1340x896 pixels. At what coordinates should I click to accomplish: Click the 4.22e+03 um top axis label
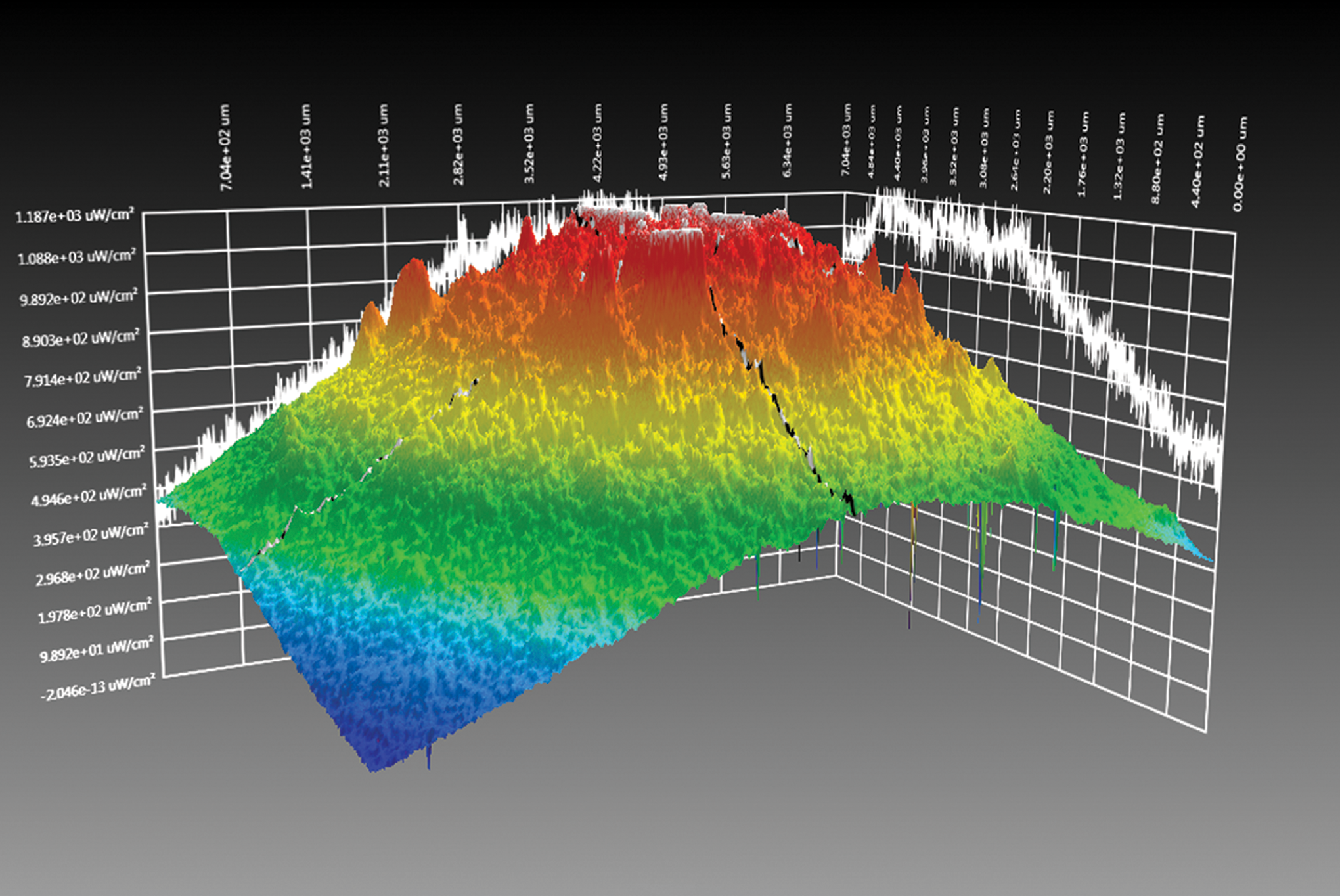click(596, 143)
